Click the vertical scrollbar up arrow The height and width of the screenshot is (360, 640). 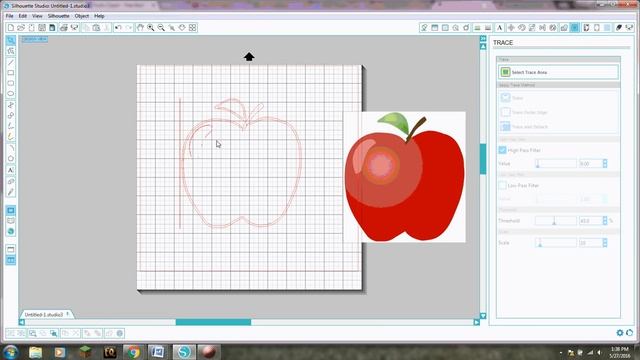pyautogui.click(x=483, y=47)
